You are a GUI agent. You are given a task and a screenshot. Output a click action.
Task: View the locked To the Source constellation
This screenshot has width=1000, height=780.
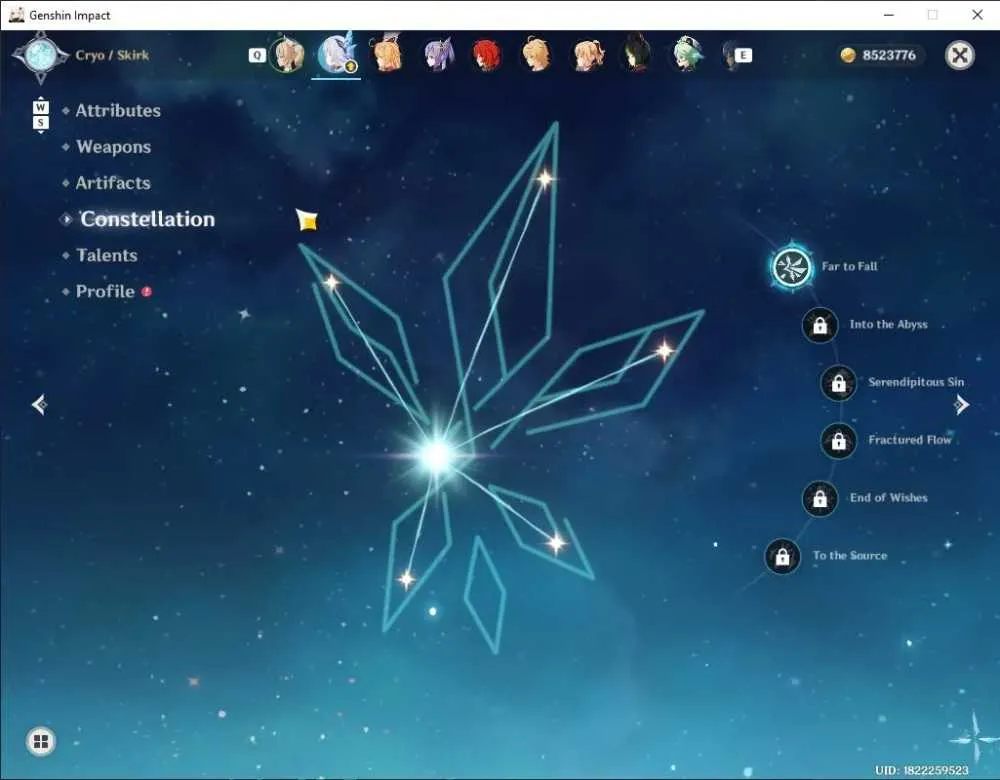click(782, 557)
